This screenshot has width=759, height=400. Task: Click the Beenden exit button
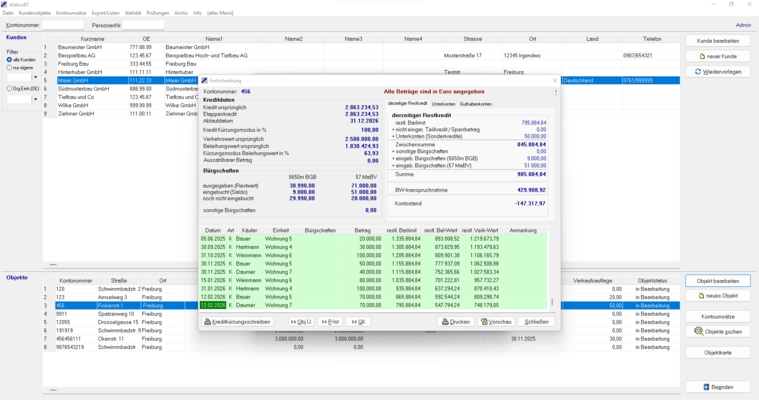(x=717, y=387)
